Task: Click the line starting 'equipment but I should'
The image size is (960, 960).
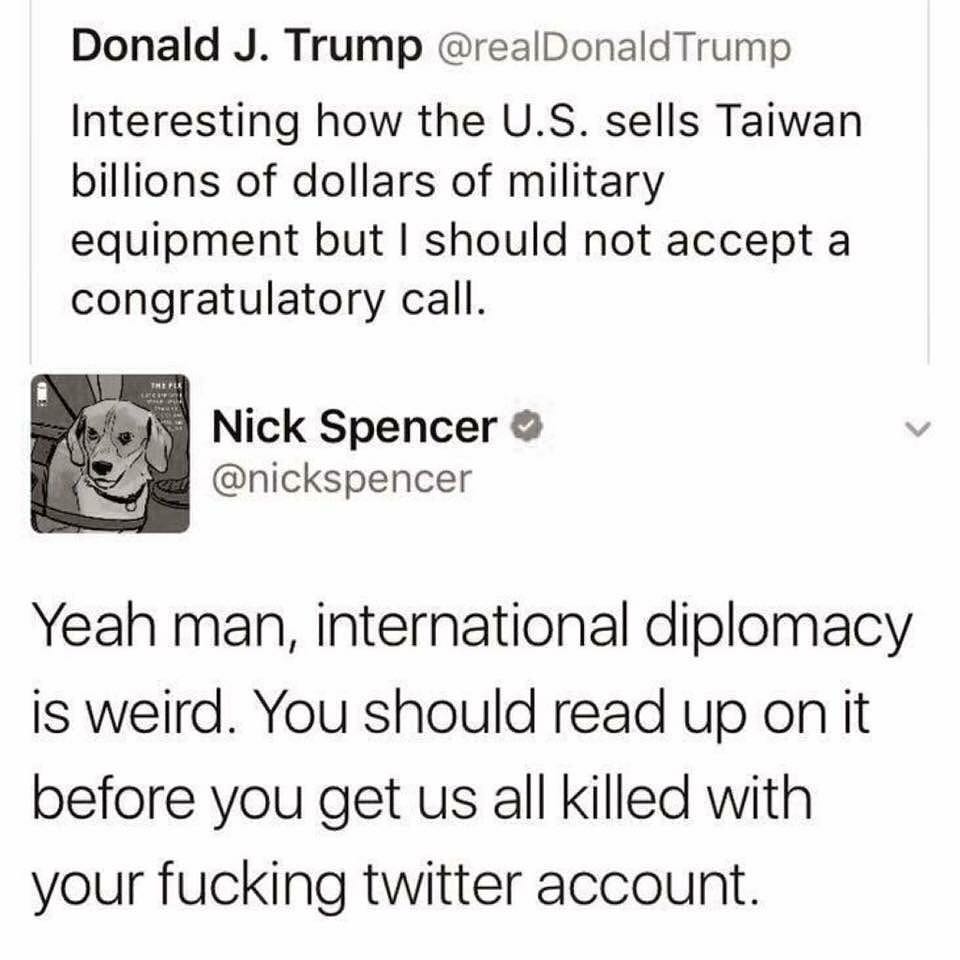Action: (x=460, y=241)
